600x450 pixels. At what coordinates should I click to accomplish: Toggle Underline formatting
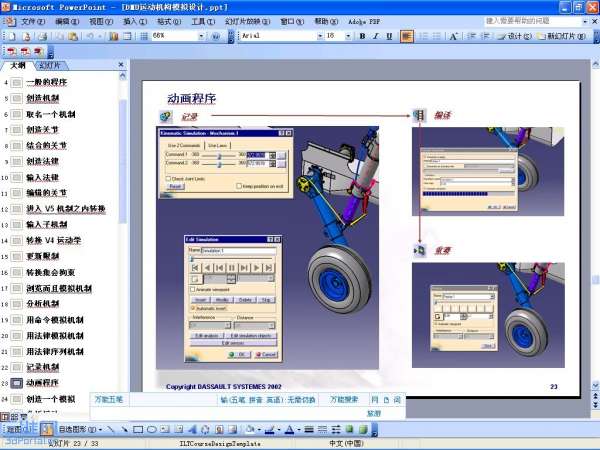(390, 36)
